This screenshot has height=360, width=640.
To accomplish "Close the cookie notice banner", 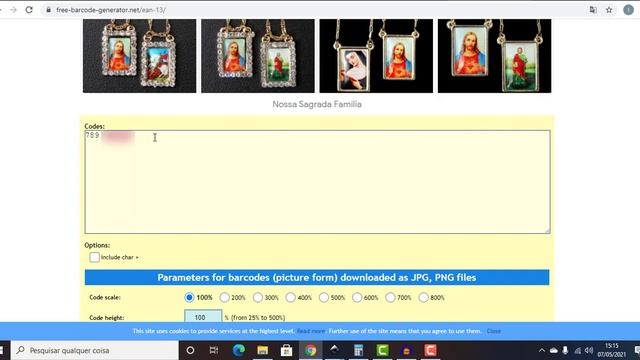I will pos(493,331).
